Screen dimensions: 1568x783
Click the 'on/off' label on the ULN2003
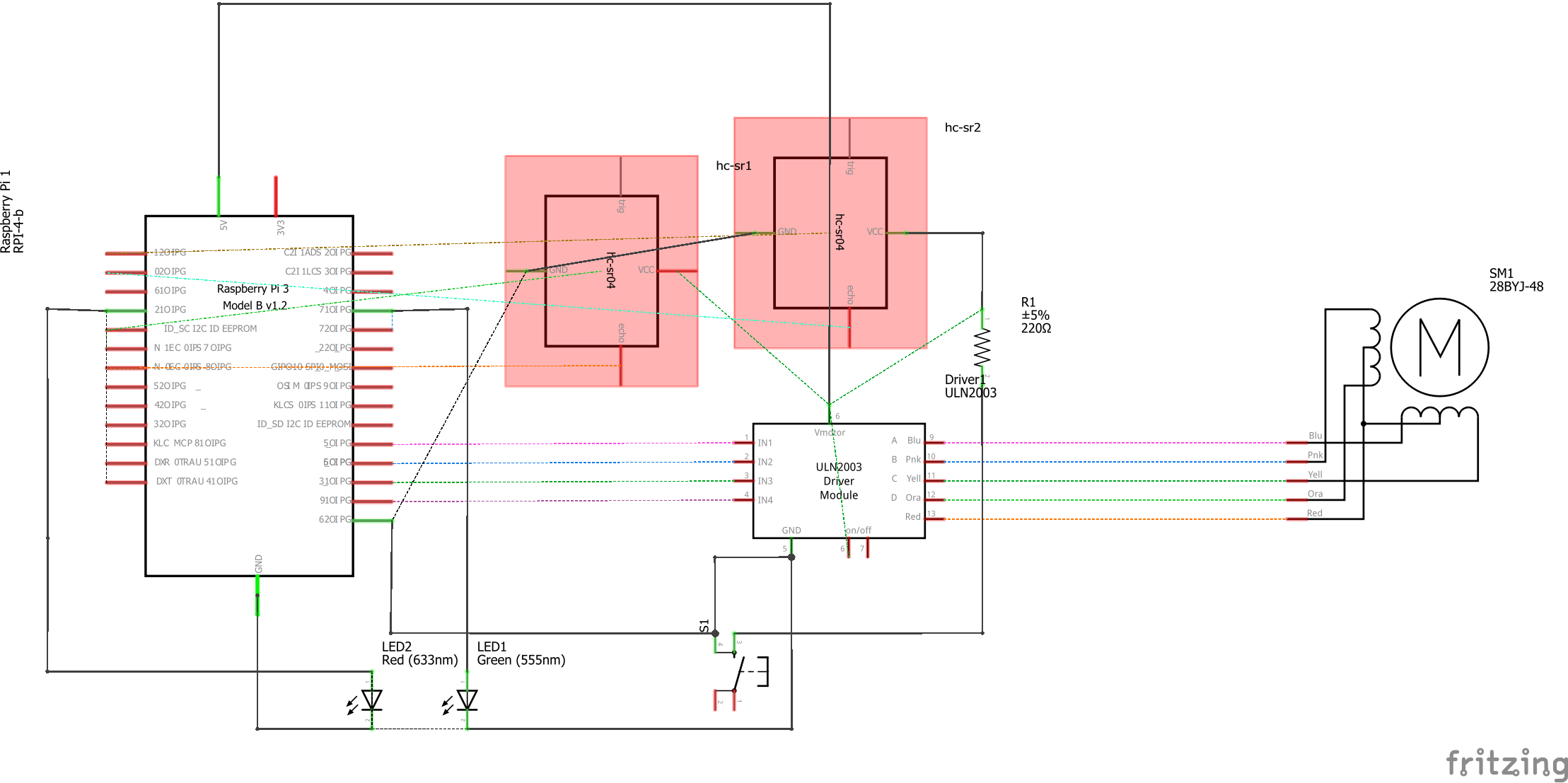click(859, 530)
